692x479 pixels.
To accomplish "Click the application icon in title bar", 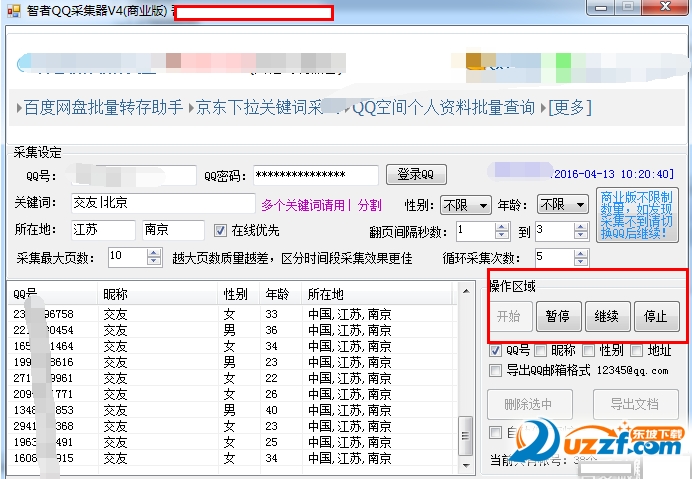I will [14, 11].
